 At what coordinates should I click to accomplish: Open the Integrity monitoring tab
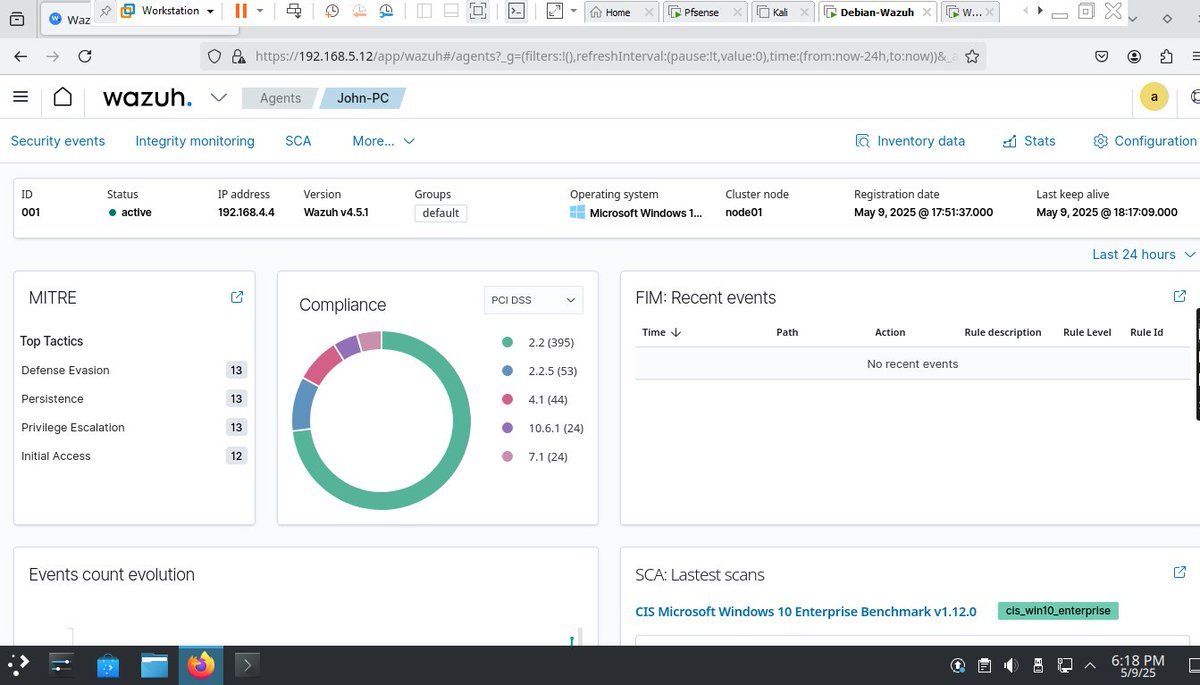(x=195, y=141)
